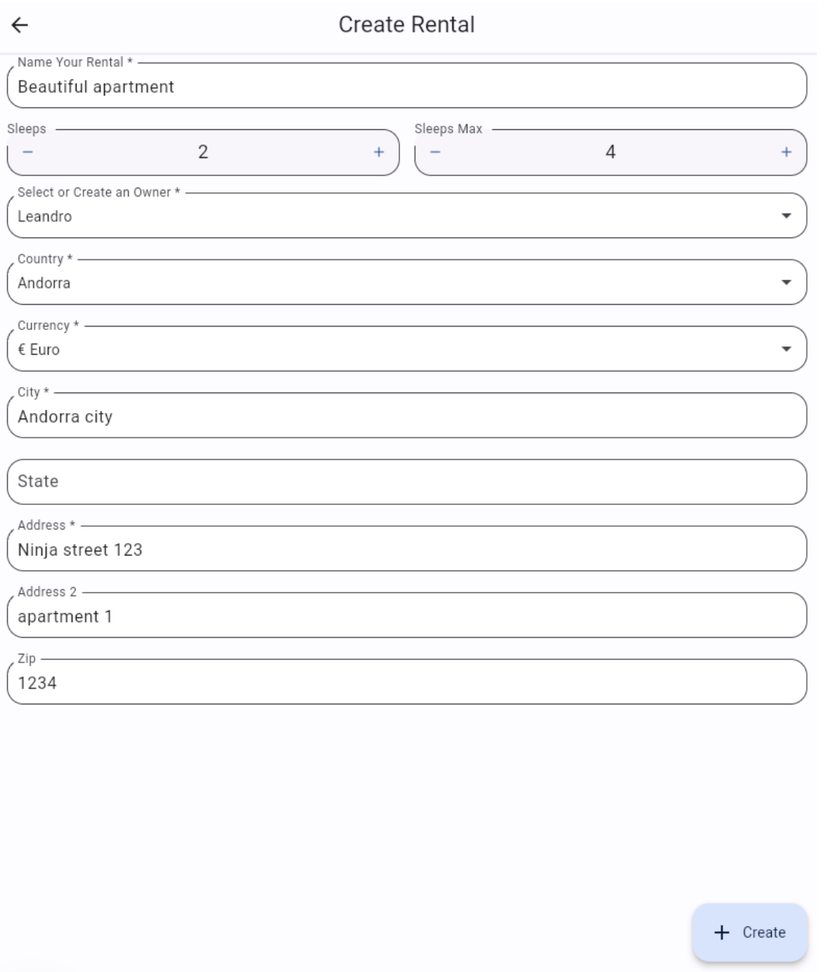Select the Leandro owner value
The width and height of the screenshot is (828, 972).
[x=45, y=216]
